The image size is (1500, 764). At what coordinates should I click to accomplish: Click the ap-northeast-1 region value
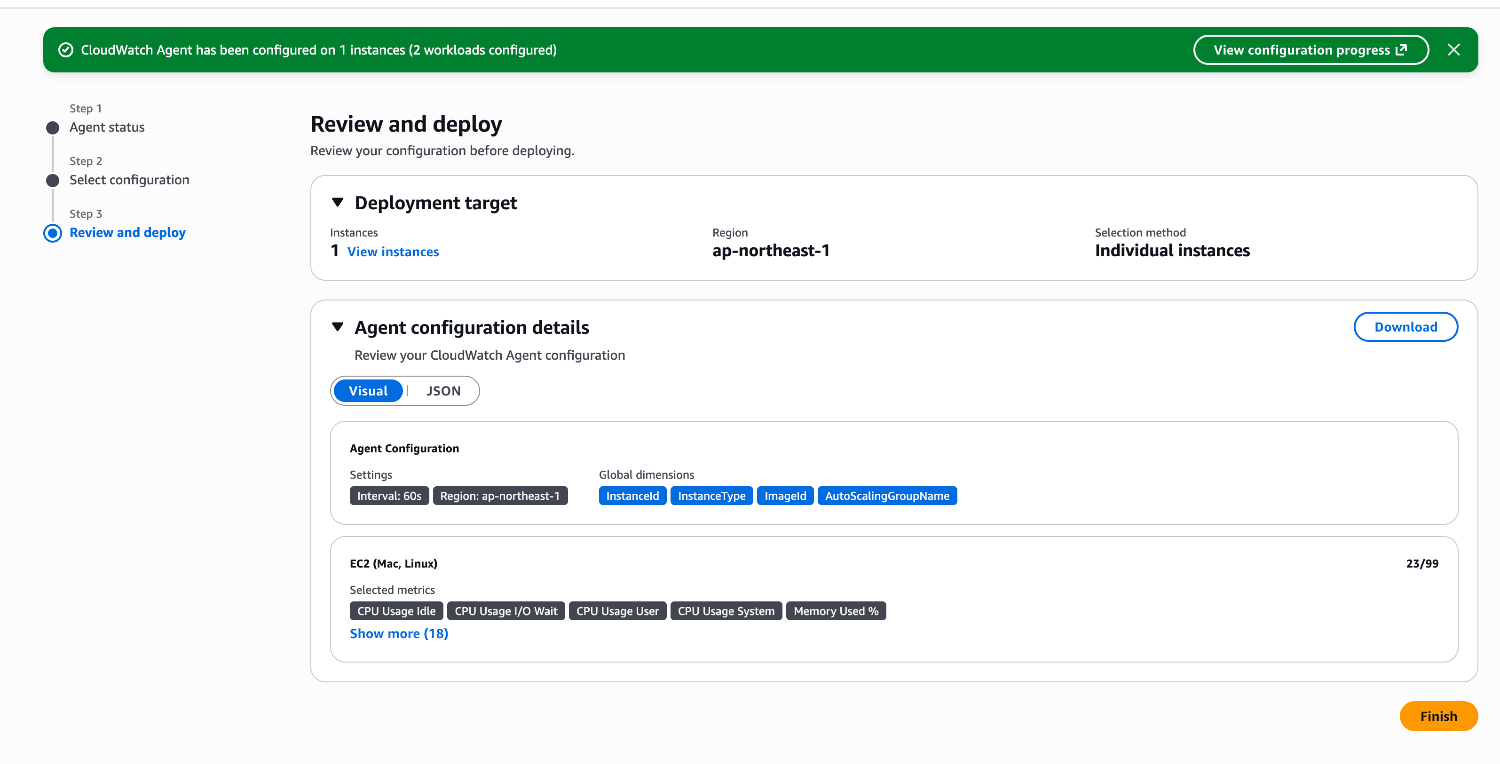771,251
